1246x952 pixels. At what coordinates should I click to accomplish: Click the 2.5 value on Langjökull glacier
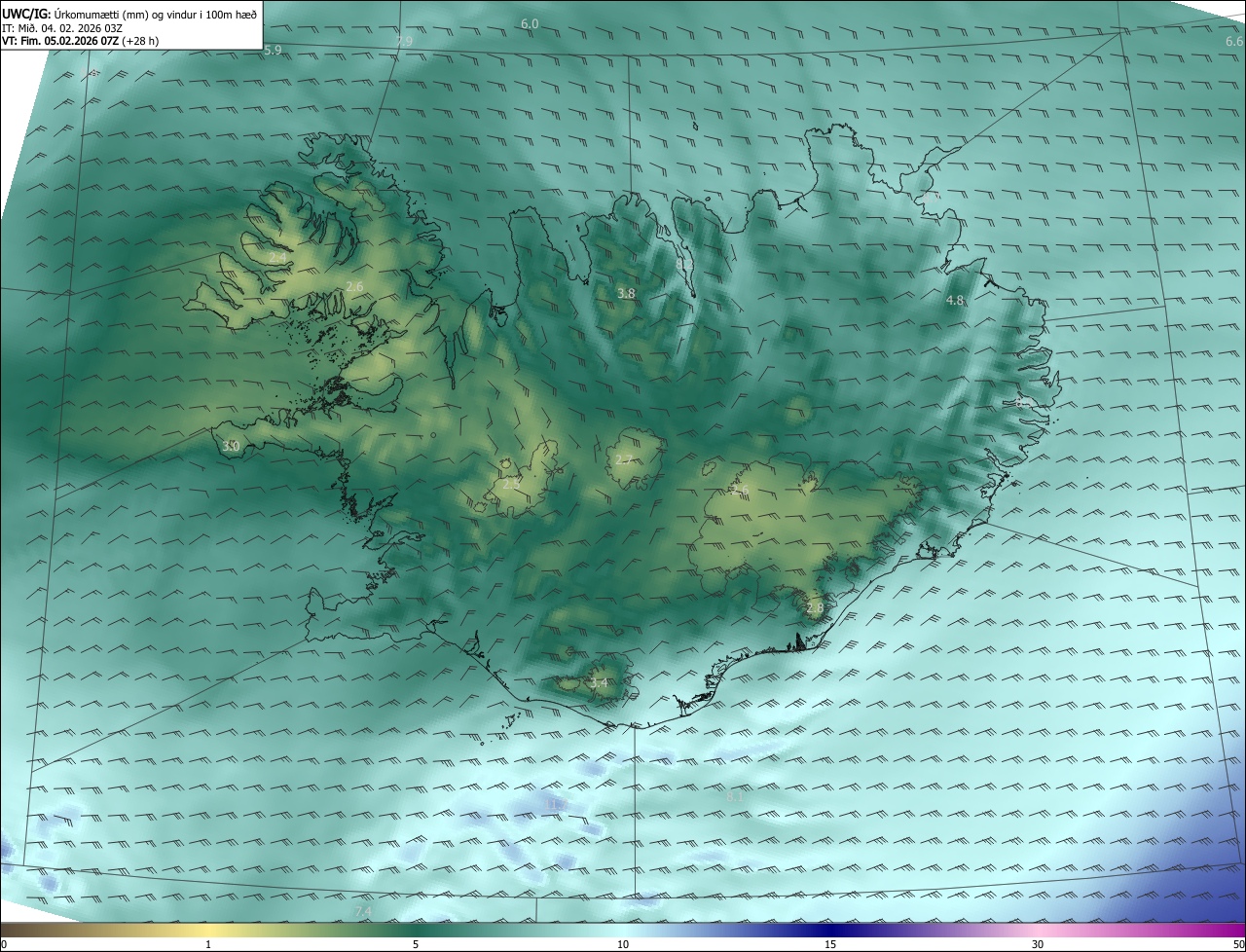pyautogui.click(x=511, y=483)
